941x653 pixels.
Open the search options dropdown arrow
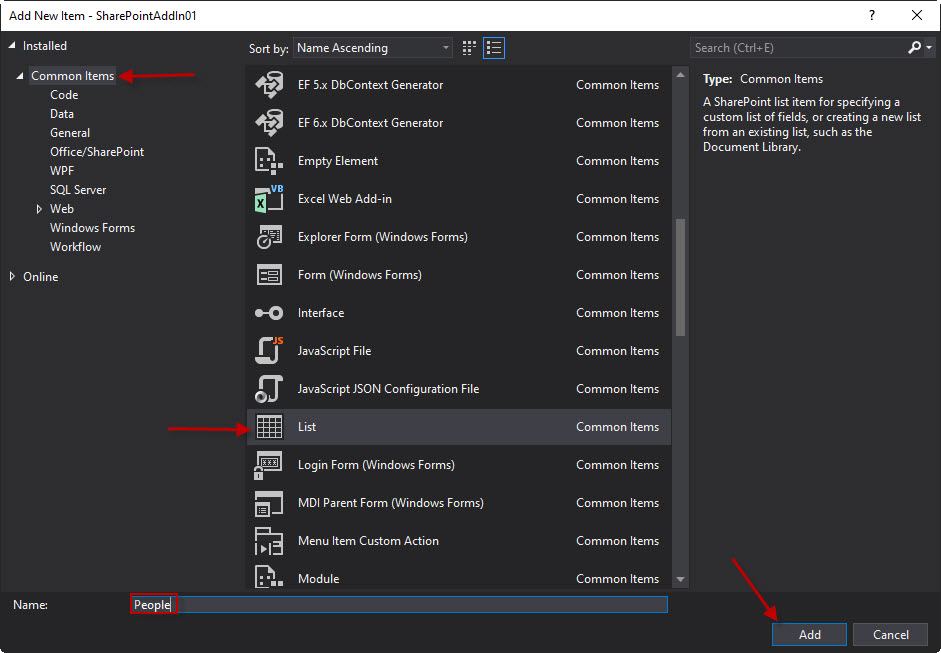pos(929,47)
